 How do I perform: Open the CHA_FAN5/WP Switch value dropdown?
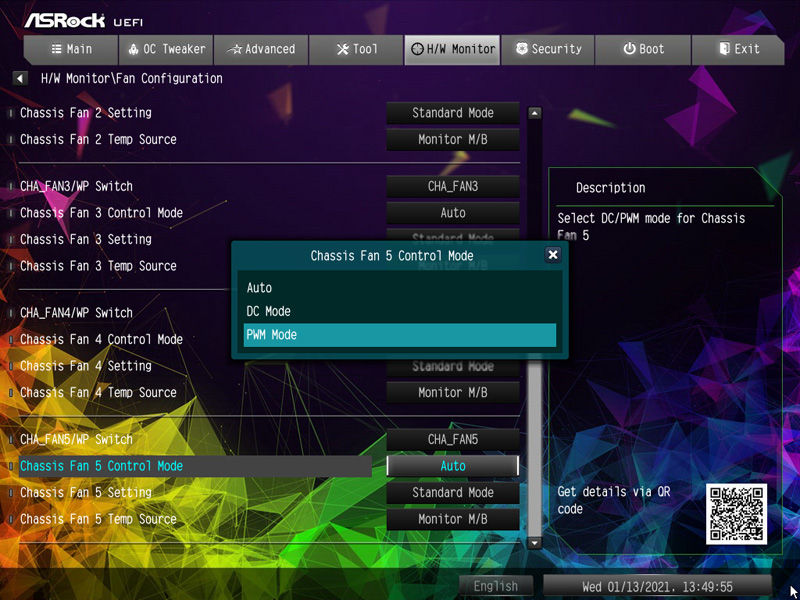pos(453,439)
